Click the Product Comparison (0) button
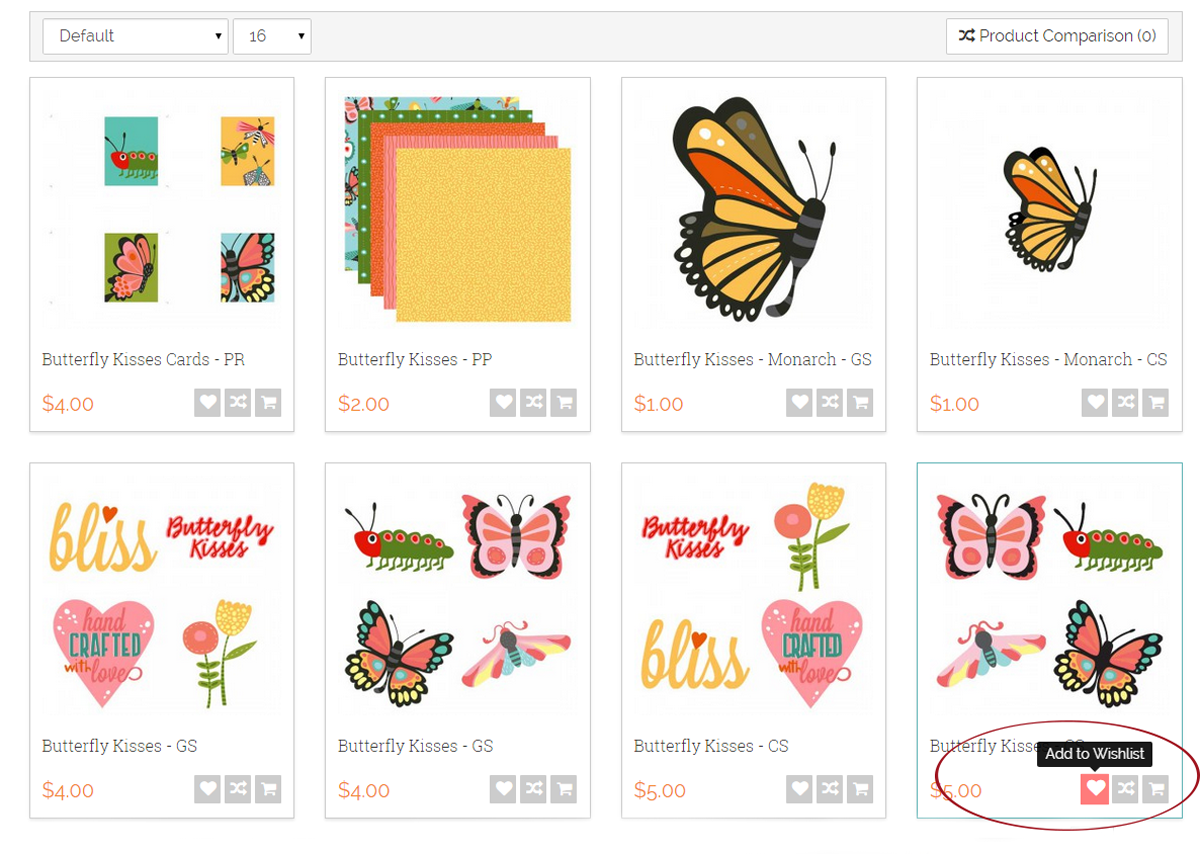The width and height of the screenshot is (1200, 854). (x=1057, y=36)
